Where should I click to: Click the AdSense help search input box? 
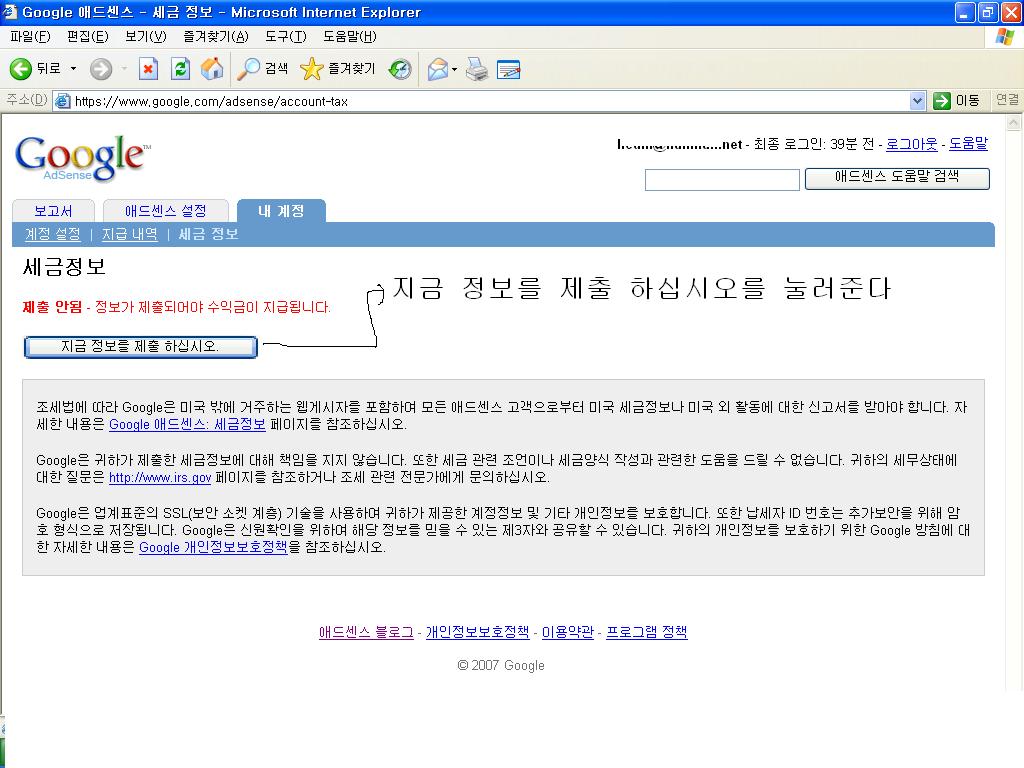[x=722, y=180]
